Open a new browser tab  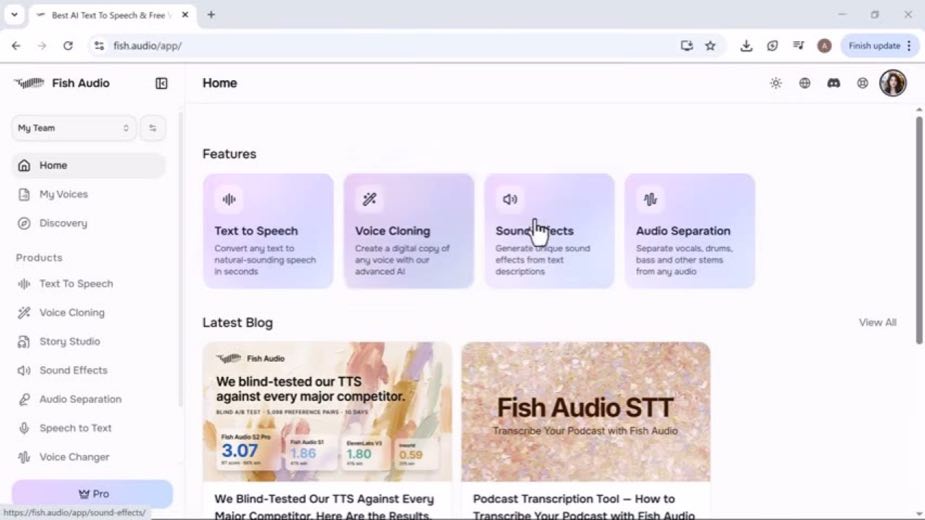pos(211,15)
